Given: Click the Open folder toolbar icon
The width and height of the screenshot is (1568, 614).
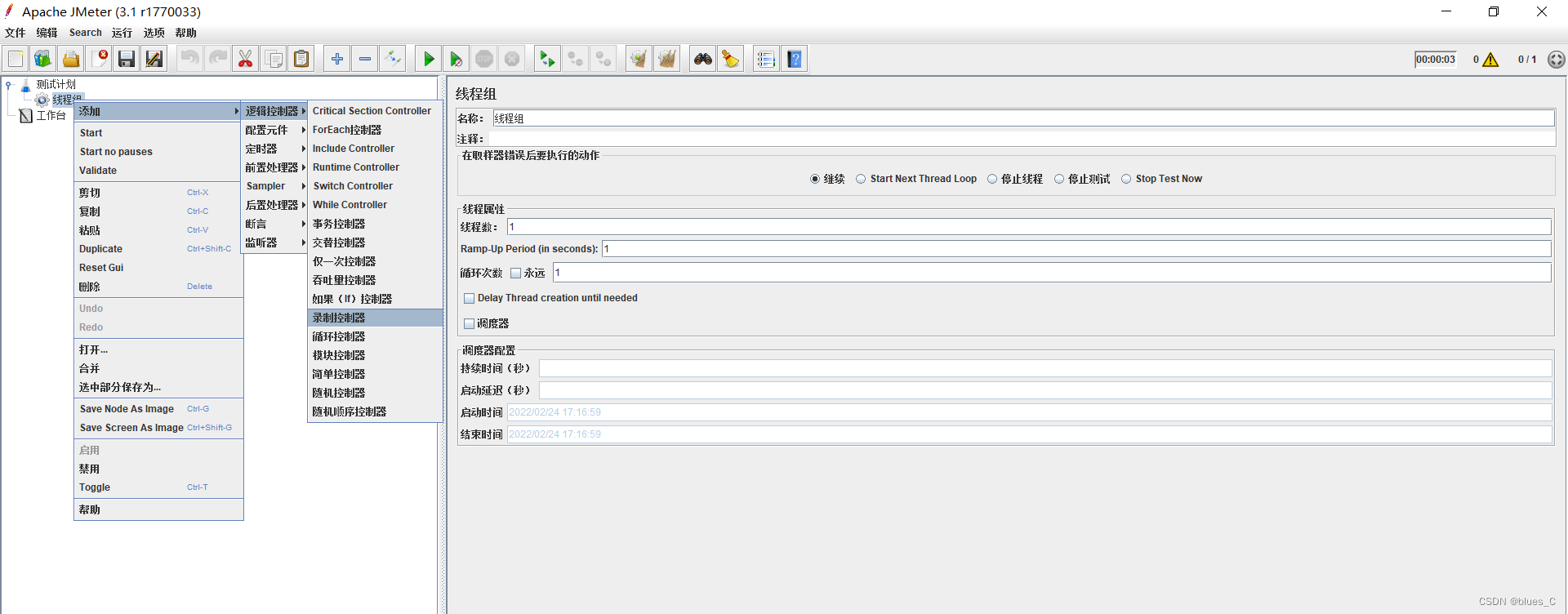Looking at the screenshot, I should [71, 59].
